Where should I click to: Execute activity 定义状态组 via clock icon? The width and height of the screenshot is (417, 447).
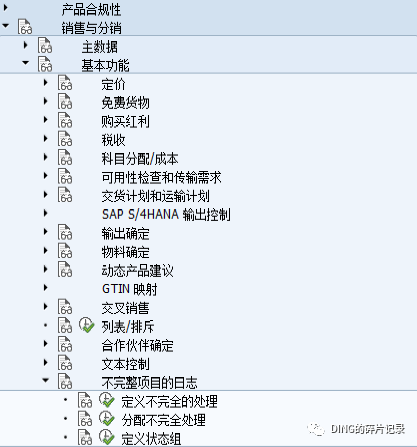pos(107,437)
